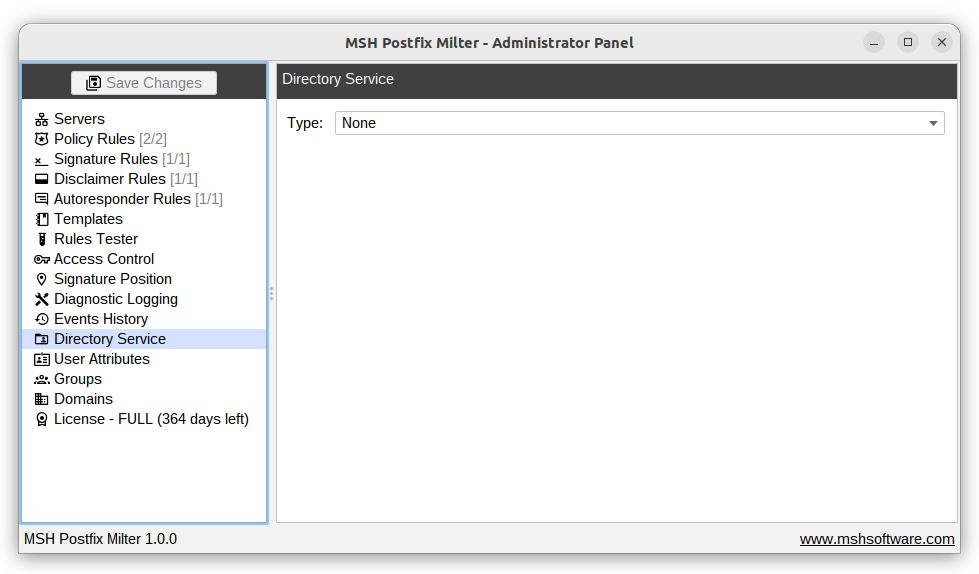
Task: Click the Signature Position pin icon
Action: pyautogui.click(x=41, y=279)
